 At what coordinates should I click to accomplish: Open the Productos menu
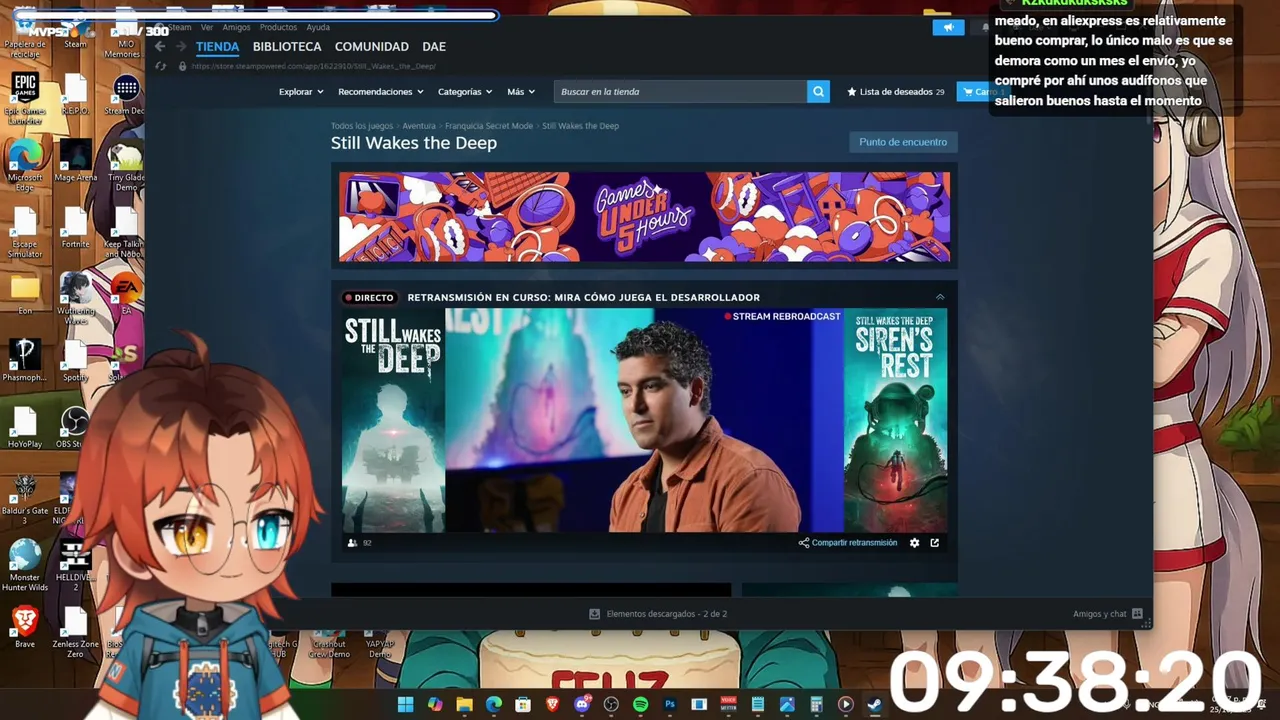coord(278,27)
